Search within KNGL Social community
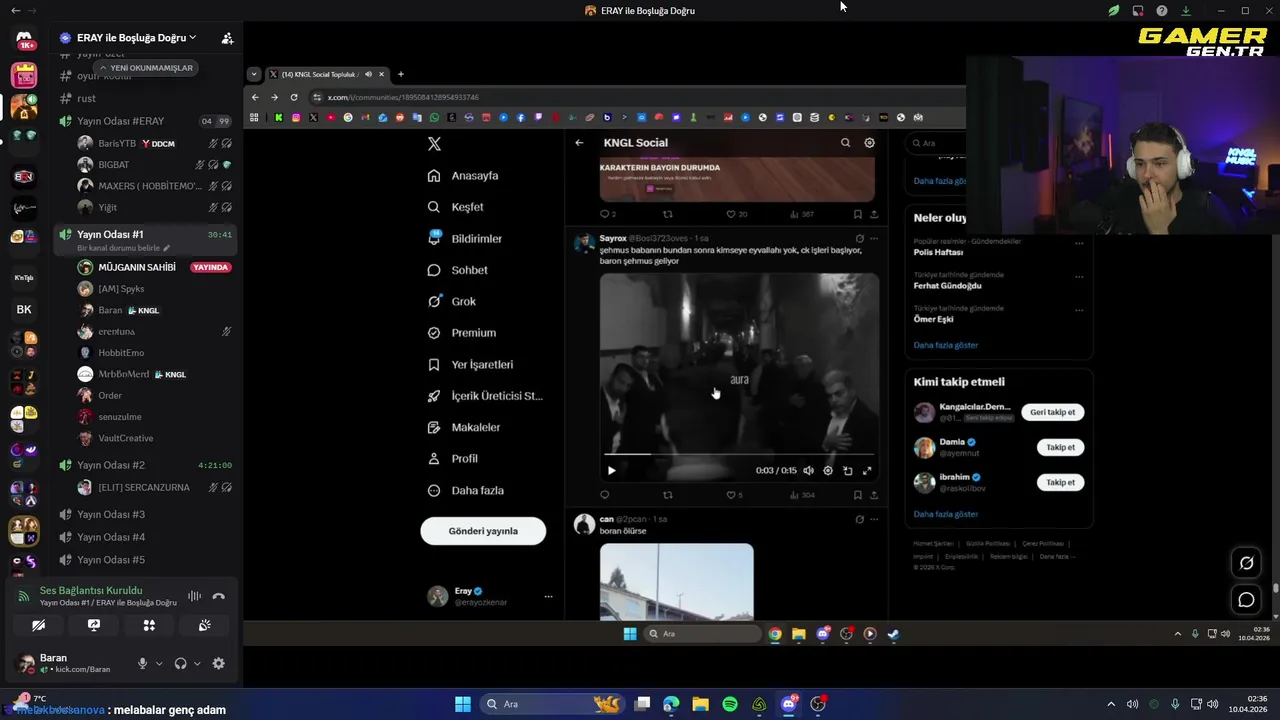Viewport: 1280px width, 720px height. (x=845, y=143)
